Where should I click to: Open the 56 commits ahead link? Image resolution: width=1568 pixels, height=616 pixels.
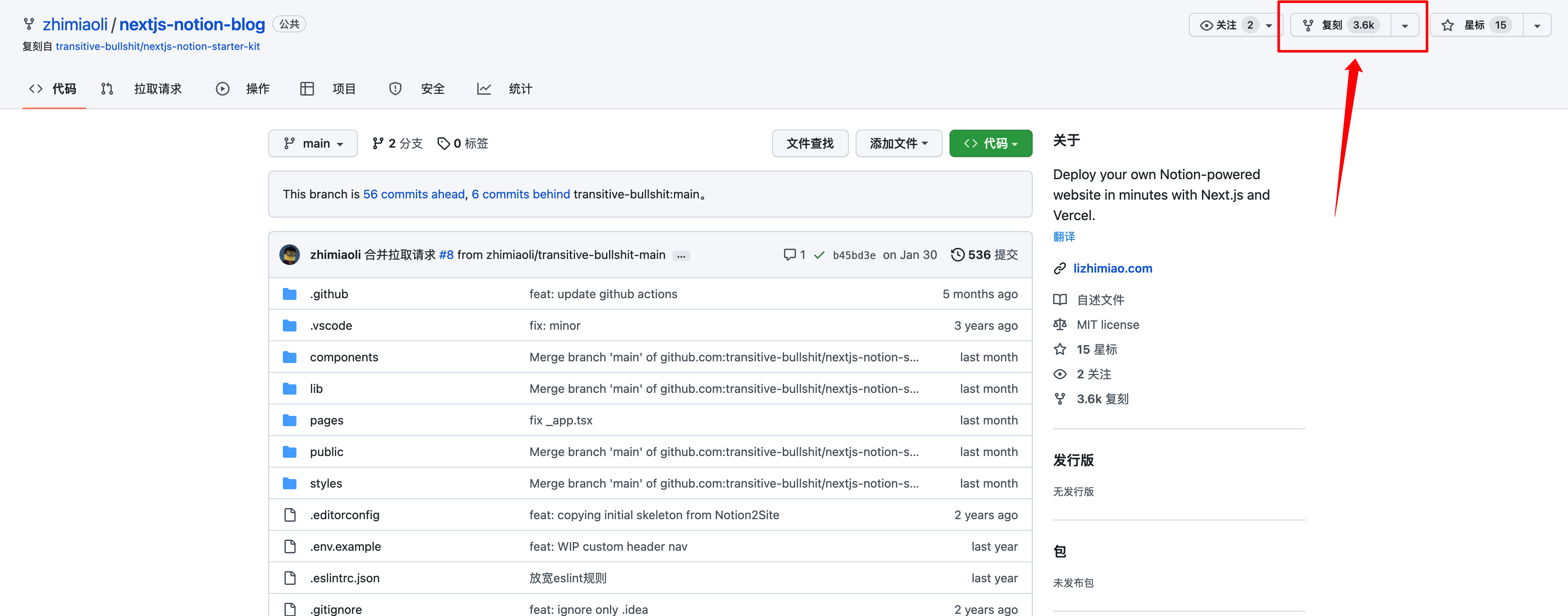click(414, 194)
